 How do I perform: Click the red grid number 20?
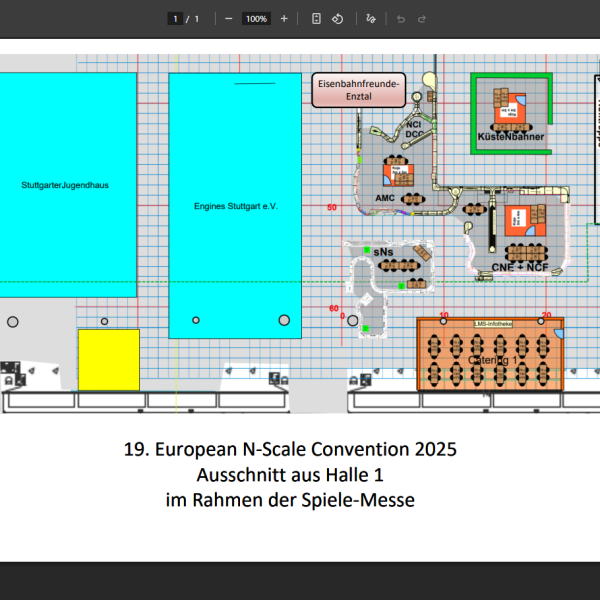click(x=546, y=315)
